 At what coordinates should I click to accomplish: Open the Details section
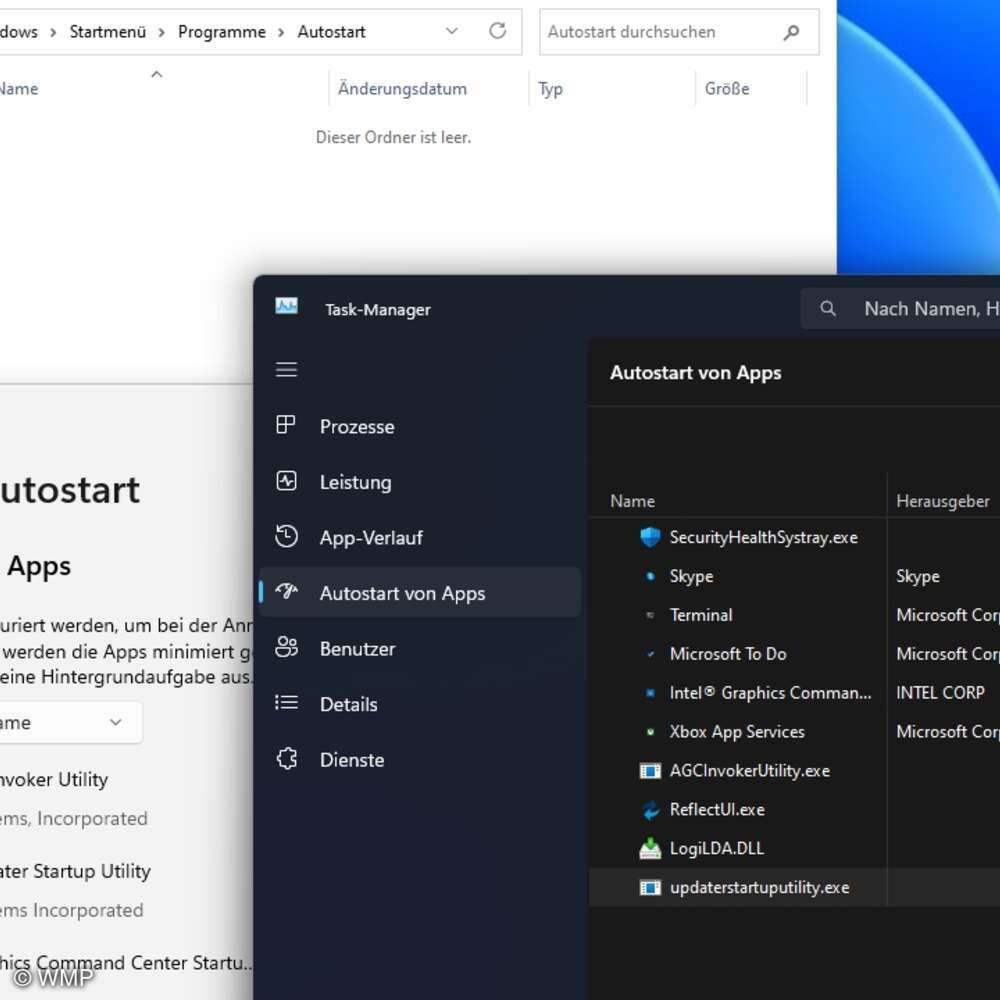click(348, 704)
